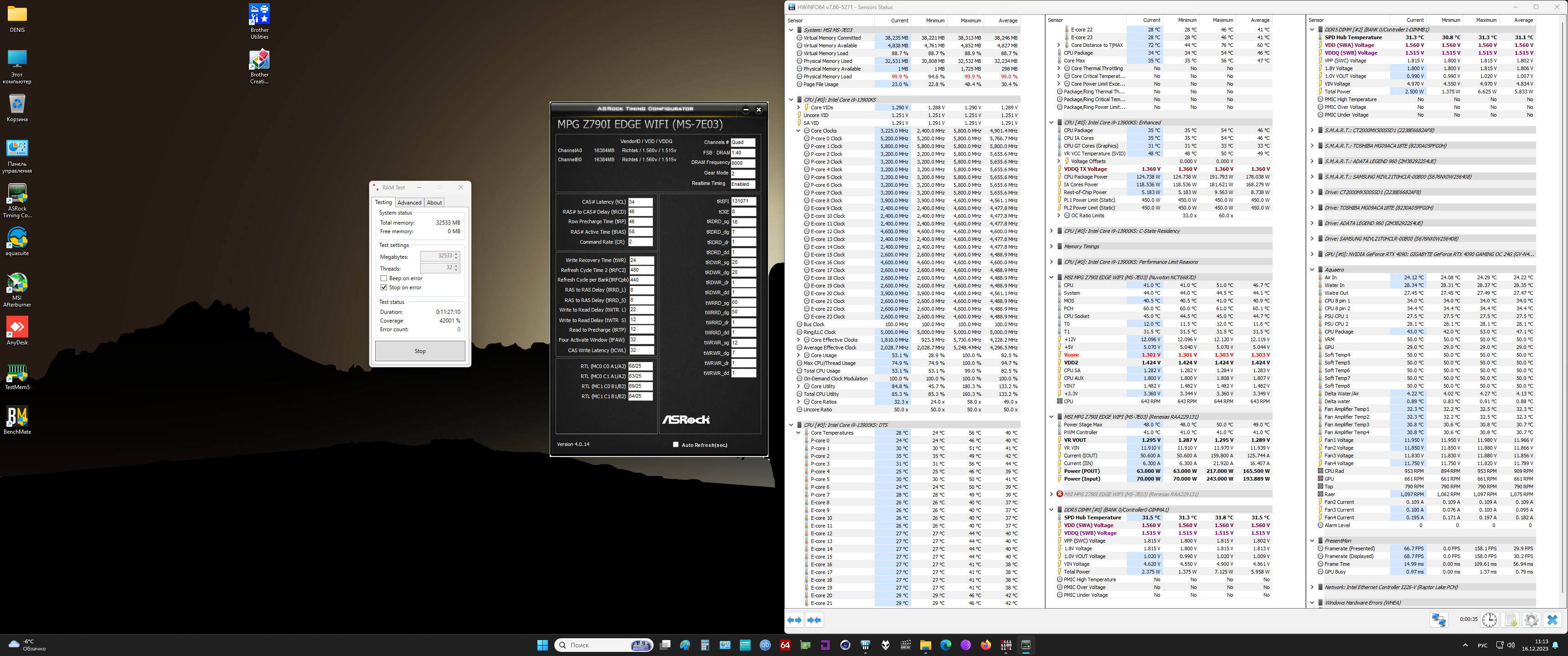1568x656 pixels.
Task: Click the blue X close sensors icon
Action: click(1552, 620)
